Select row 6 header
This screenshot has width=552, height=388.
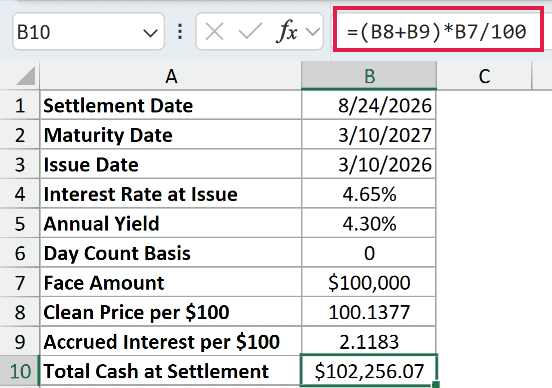(x=20, y=253)
